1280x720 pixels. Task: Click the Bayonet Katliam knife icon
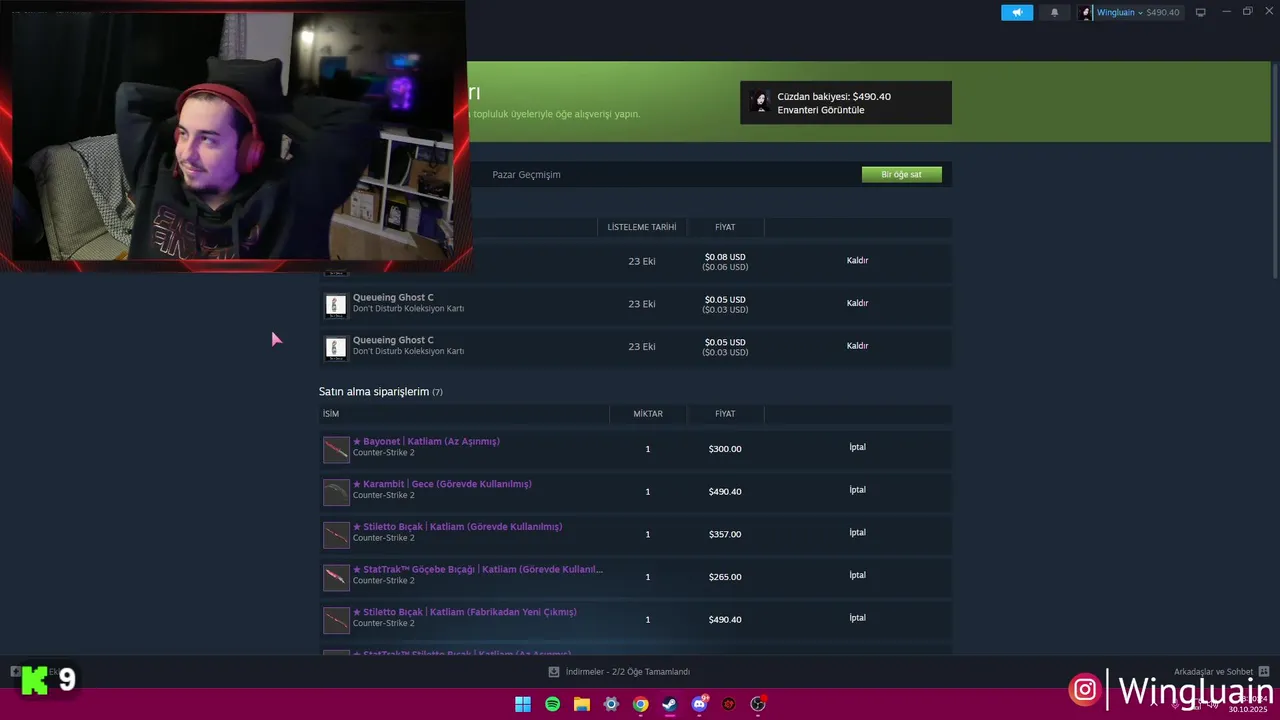(x=336, y=449)
